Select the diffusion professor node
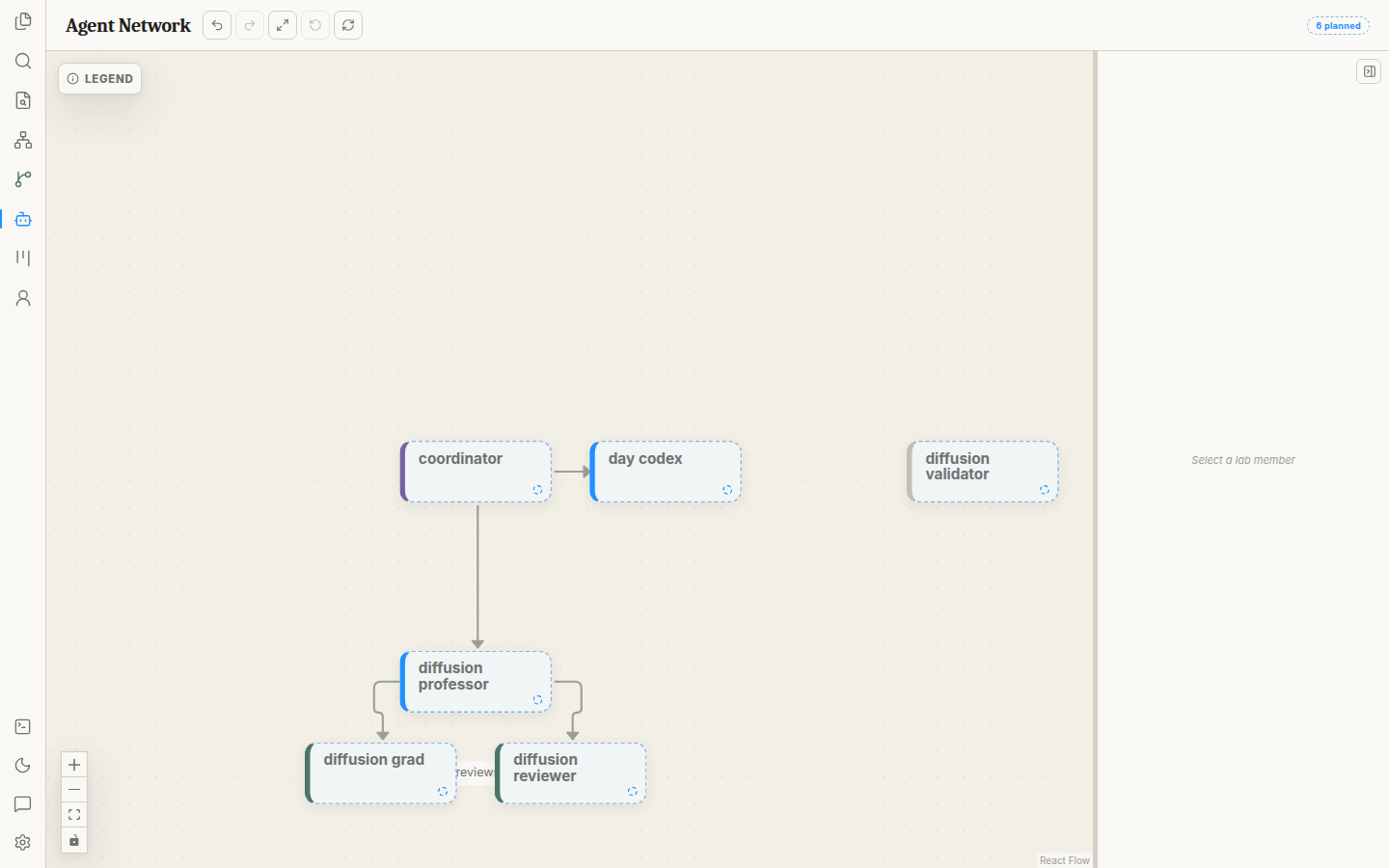 coord(477,682)
